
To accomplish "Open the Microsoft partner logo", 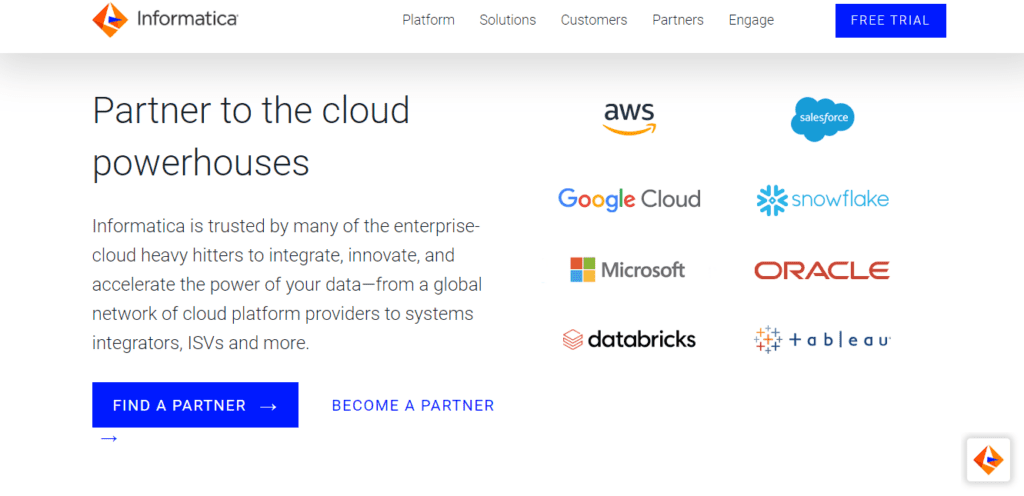I will [627, 270].
